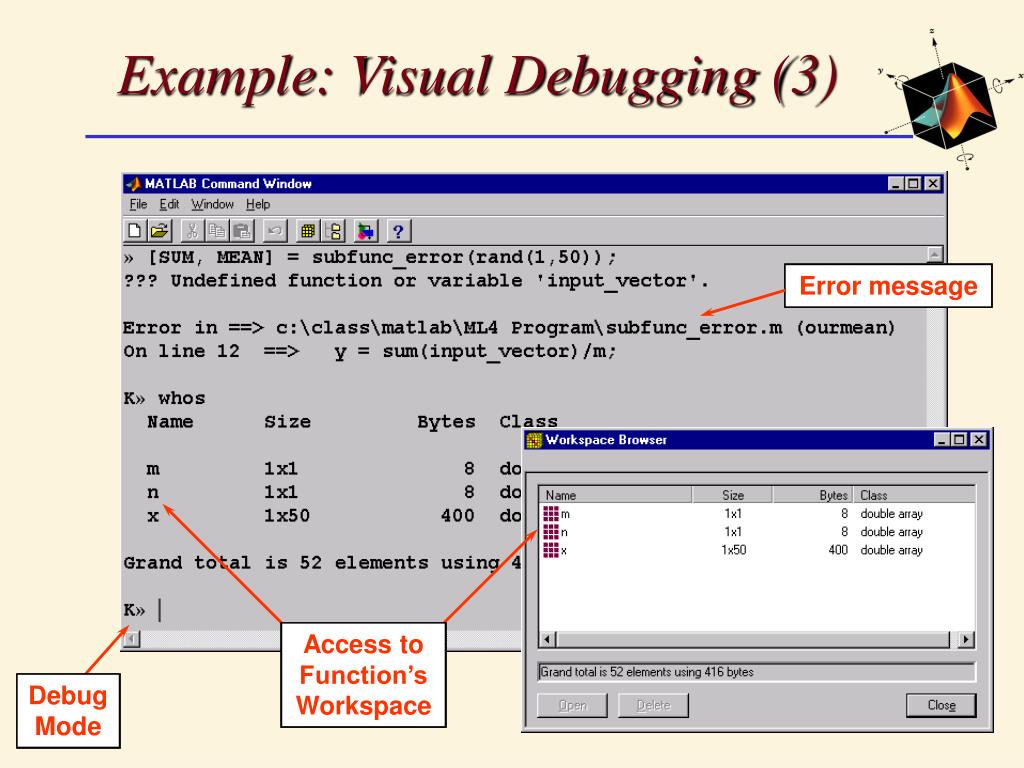Open Workspace Browser via grid toolbar icon
Image resolution: width=1024 pixels, height=768 pixels.
click(308, 231)
